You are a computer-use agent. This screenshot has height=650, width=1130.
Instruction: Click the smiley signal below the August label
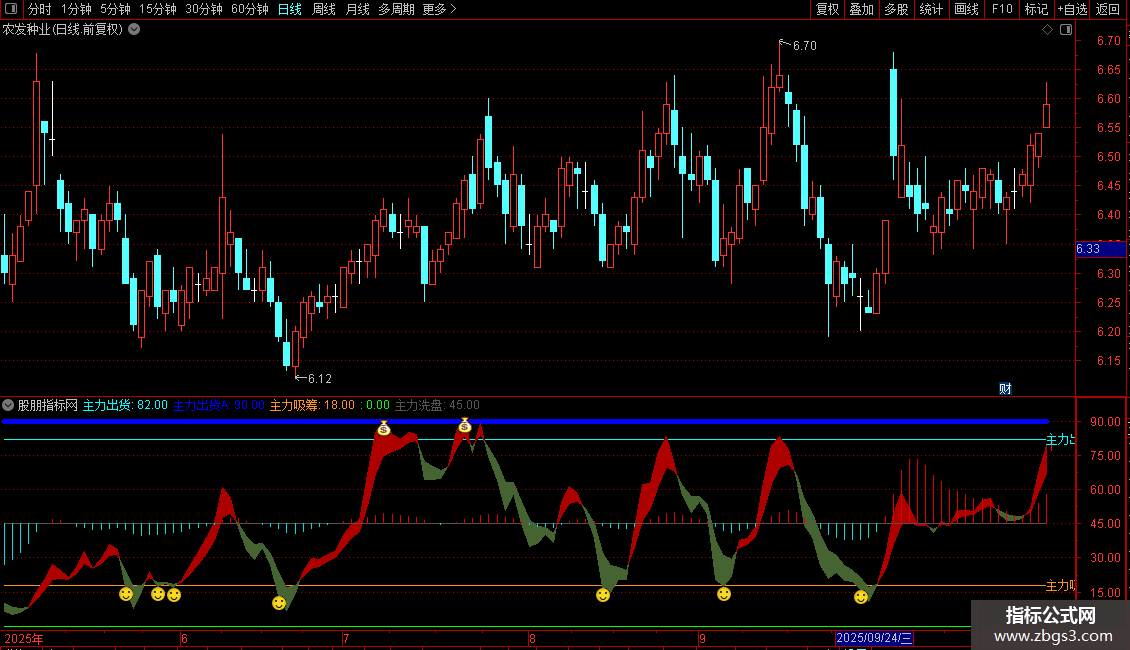click(603, 595)
